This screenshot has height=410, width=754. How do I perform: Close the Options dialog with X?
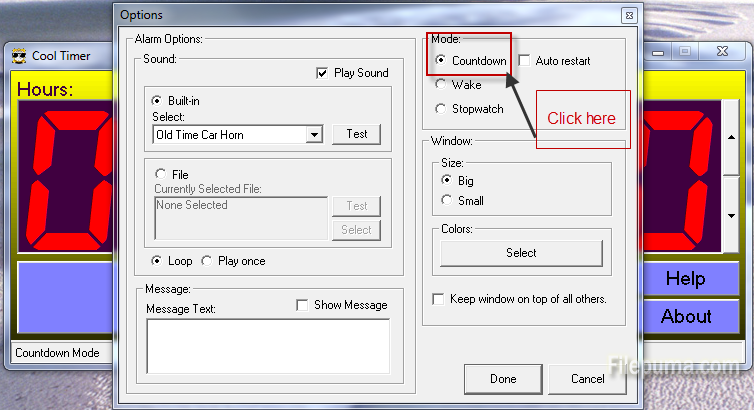(x=627, y=15)
